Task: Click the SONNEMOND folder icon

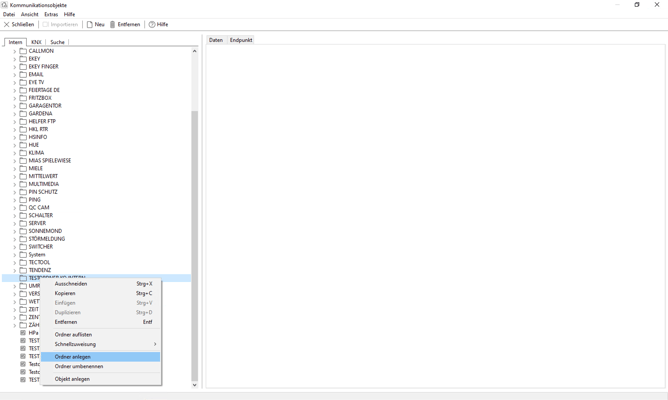Action: (x=23, y=231)
